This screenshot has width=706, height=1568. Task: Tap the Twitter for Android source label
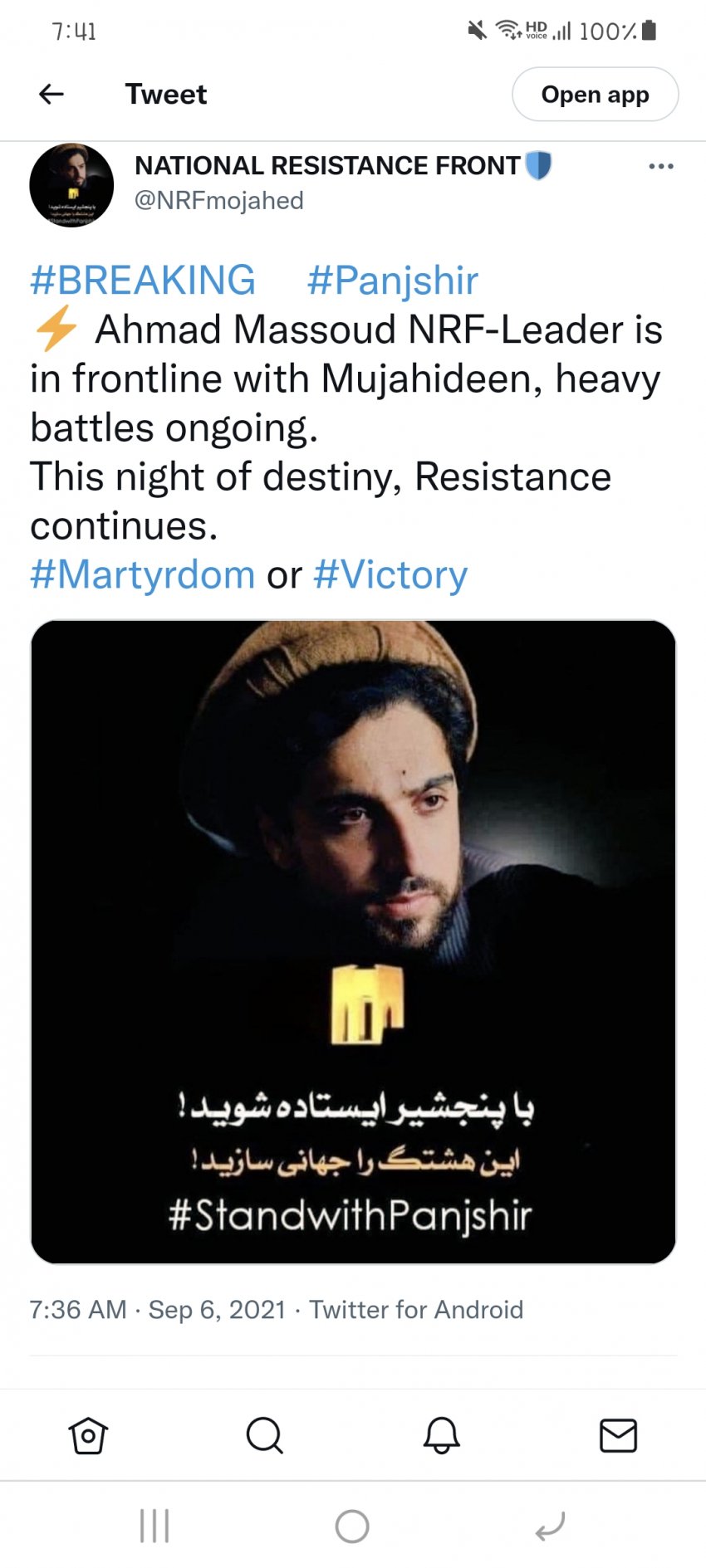pos(416,1310)
